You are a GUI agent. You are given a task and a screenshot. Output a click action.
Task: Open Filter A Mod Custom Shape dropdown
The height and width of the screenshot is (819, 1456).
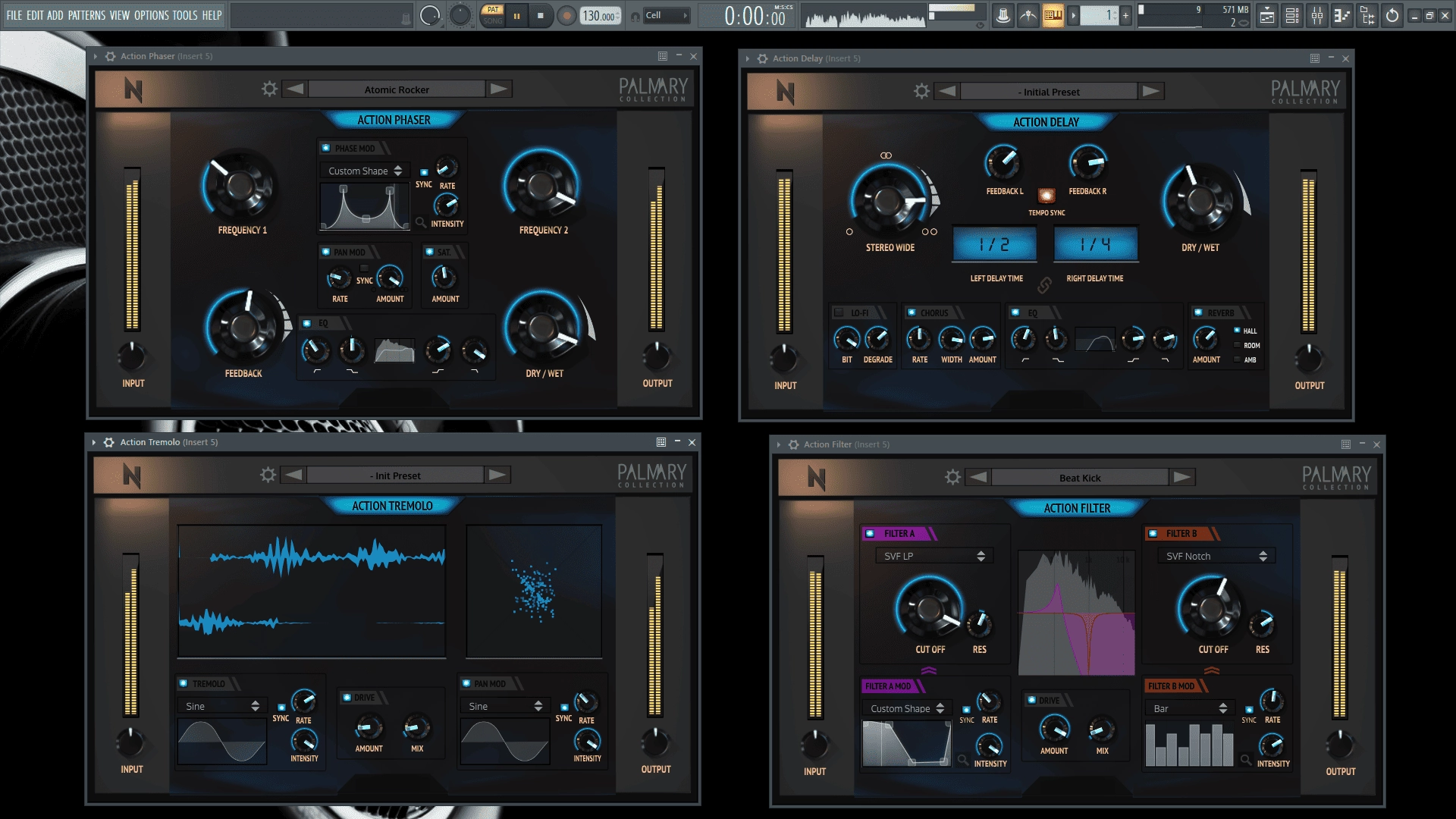click(x=907, y=708)
